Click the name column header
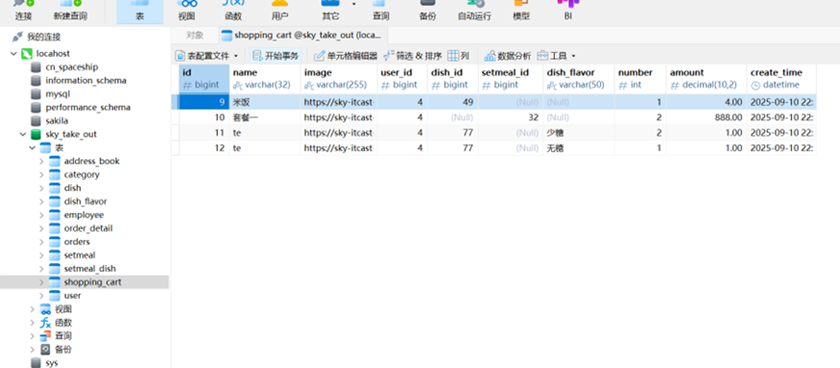Image resolution: width=840 pixels, height=368 pixels. (x=265, y=79)
